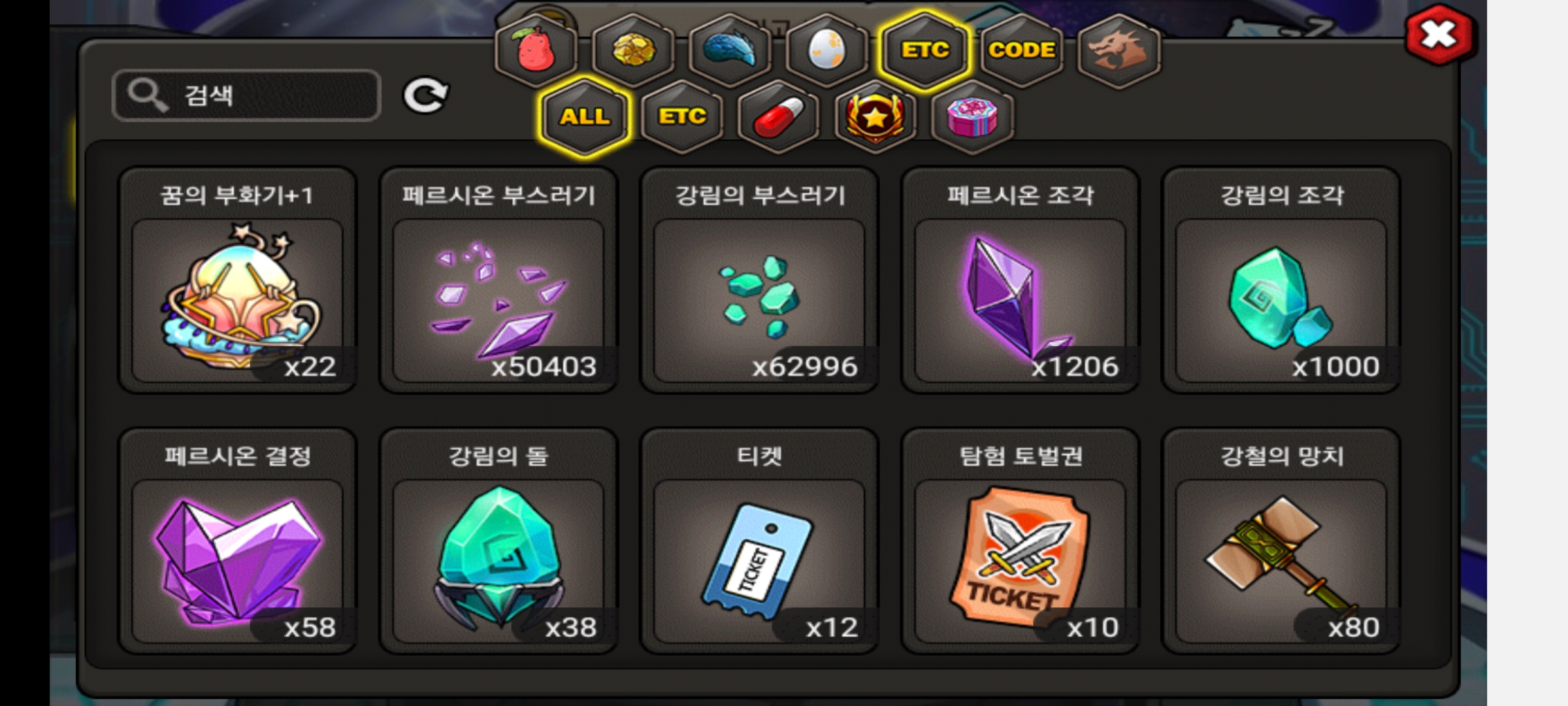Open the fruit food category tab
The image size is (1568, 706).
pyautogui.click(x=536, y=50)
